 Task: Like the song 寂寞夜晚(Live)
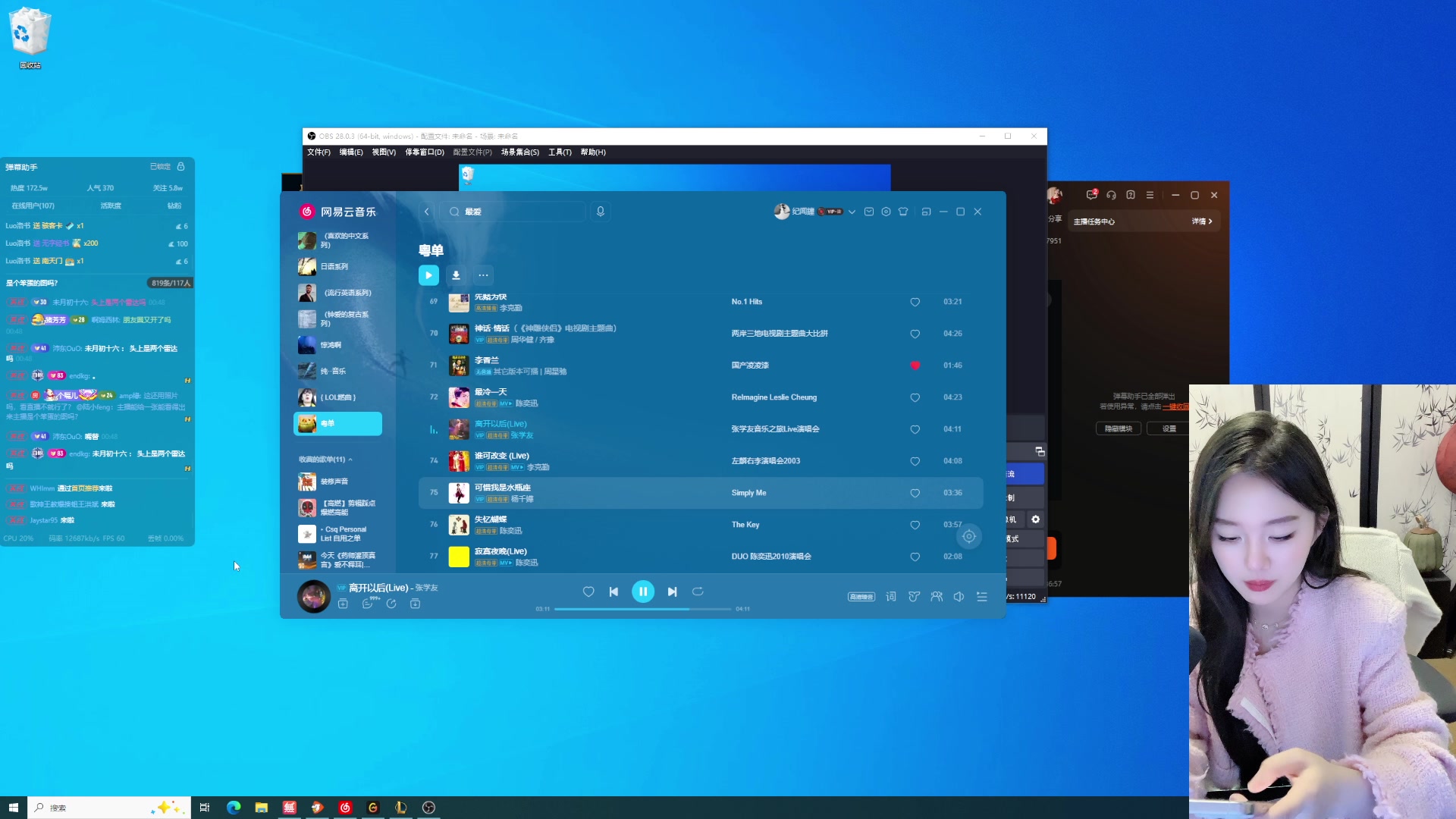[915, 557]
